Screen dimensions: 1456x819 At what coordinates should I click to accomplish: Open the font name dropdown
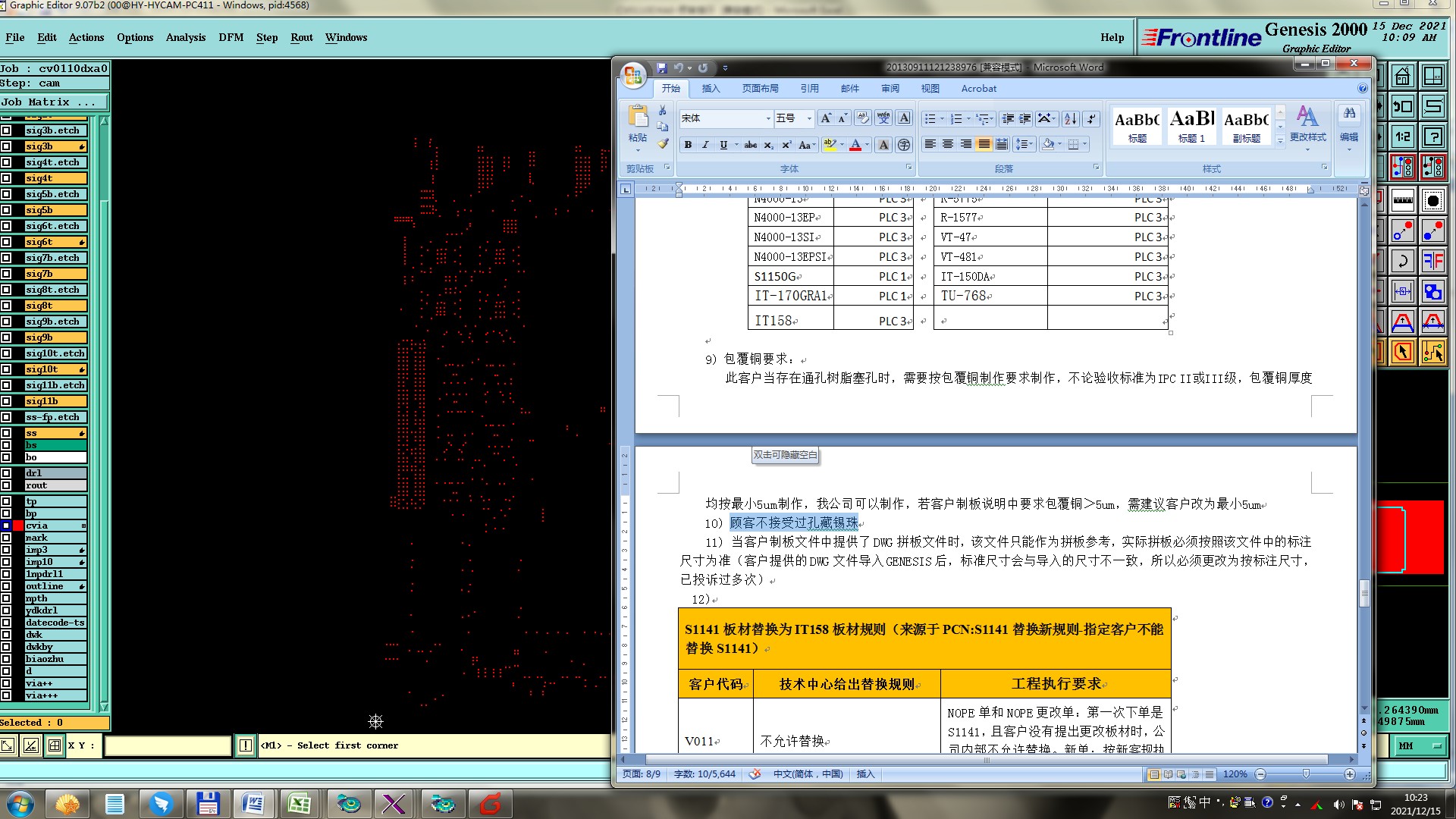[767, 118]
